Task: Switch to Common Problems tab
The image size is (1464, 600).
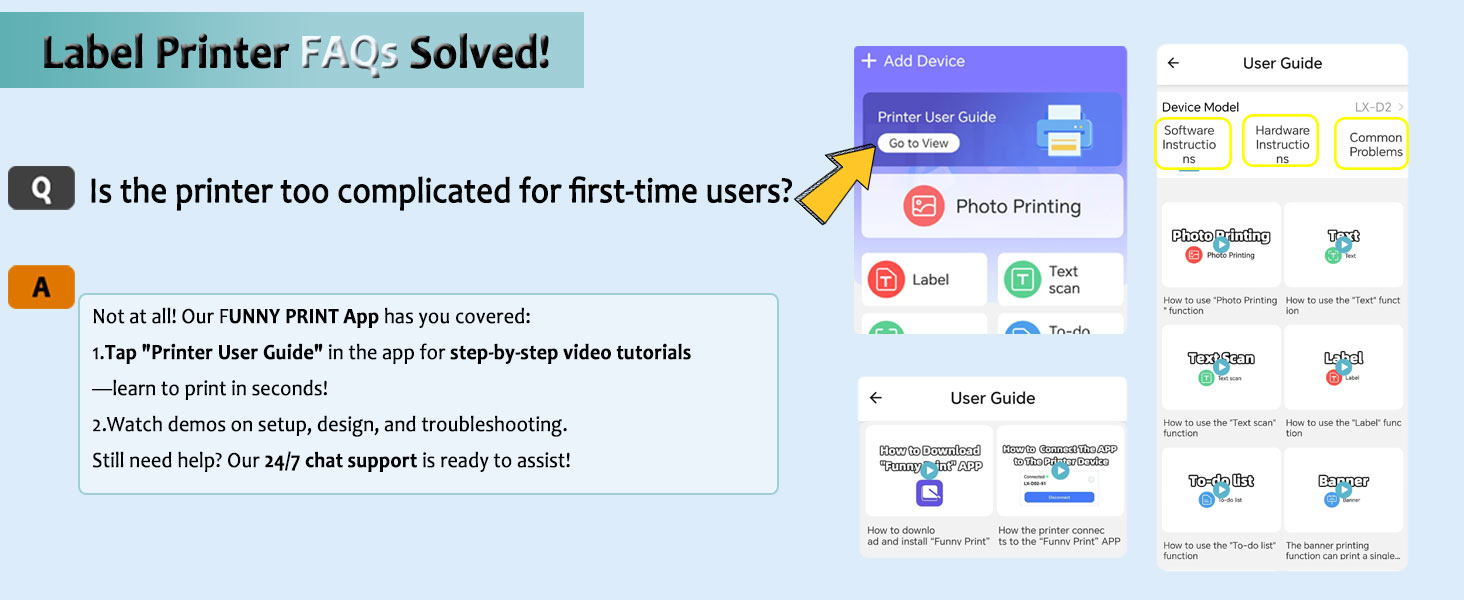Action: [1374, 144]
